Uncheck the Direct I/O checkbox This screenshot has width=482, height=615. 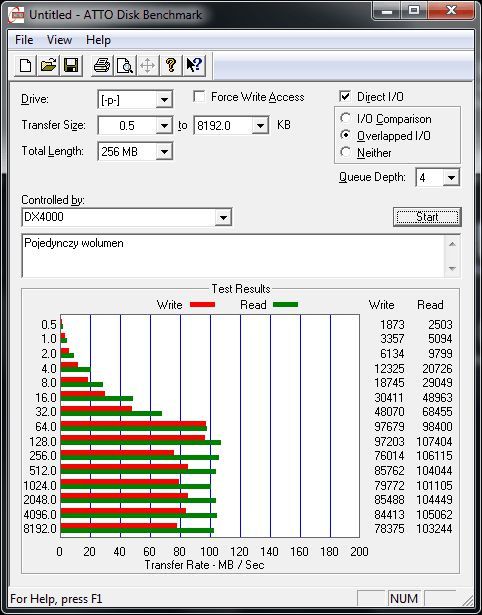345,96
